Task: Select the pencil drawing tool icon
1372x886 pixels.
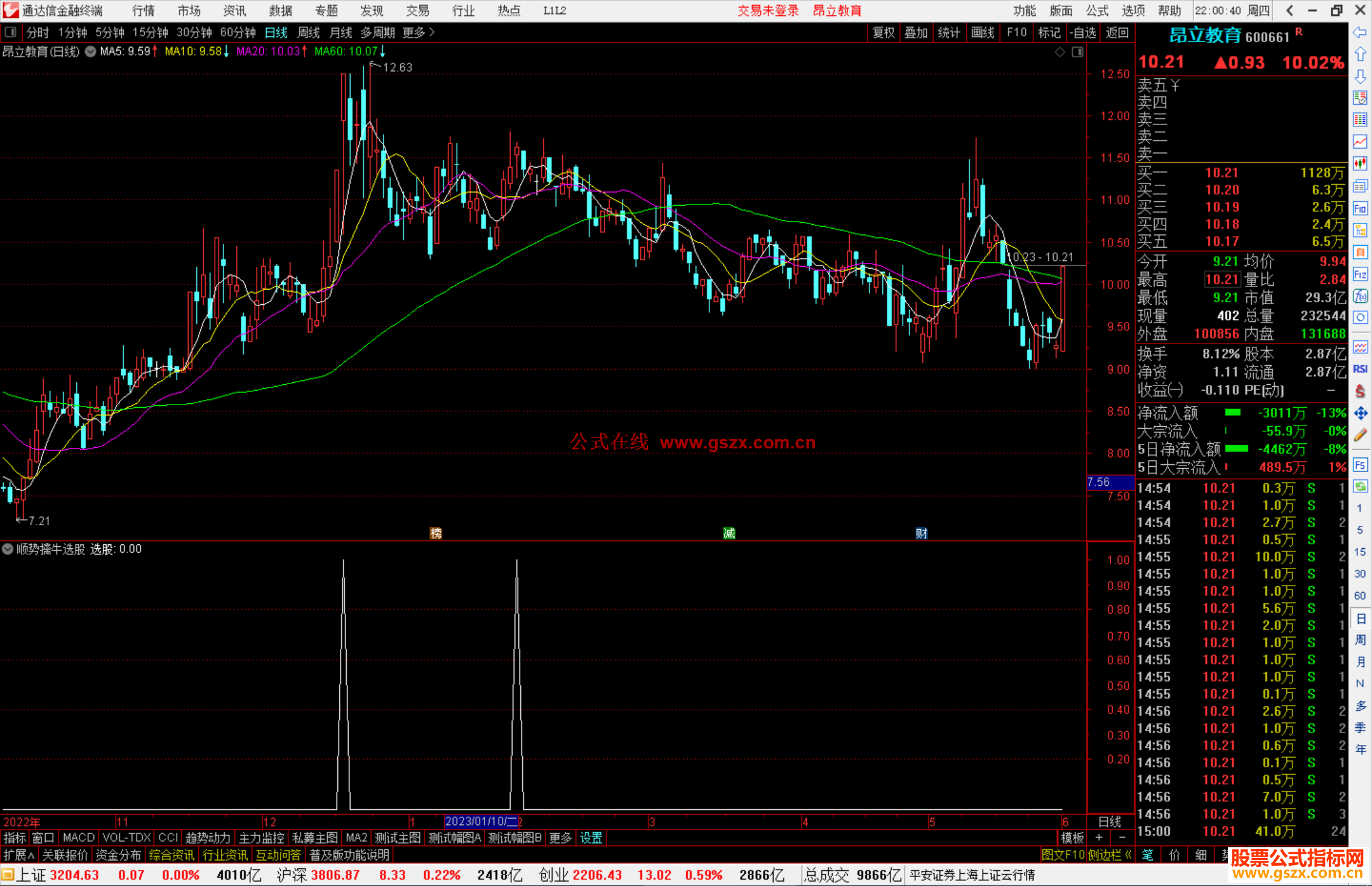Action: [x=1360, y=436]
